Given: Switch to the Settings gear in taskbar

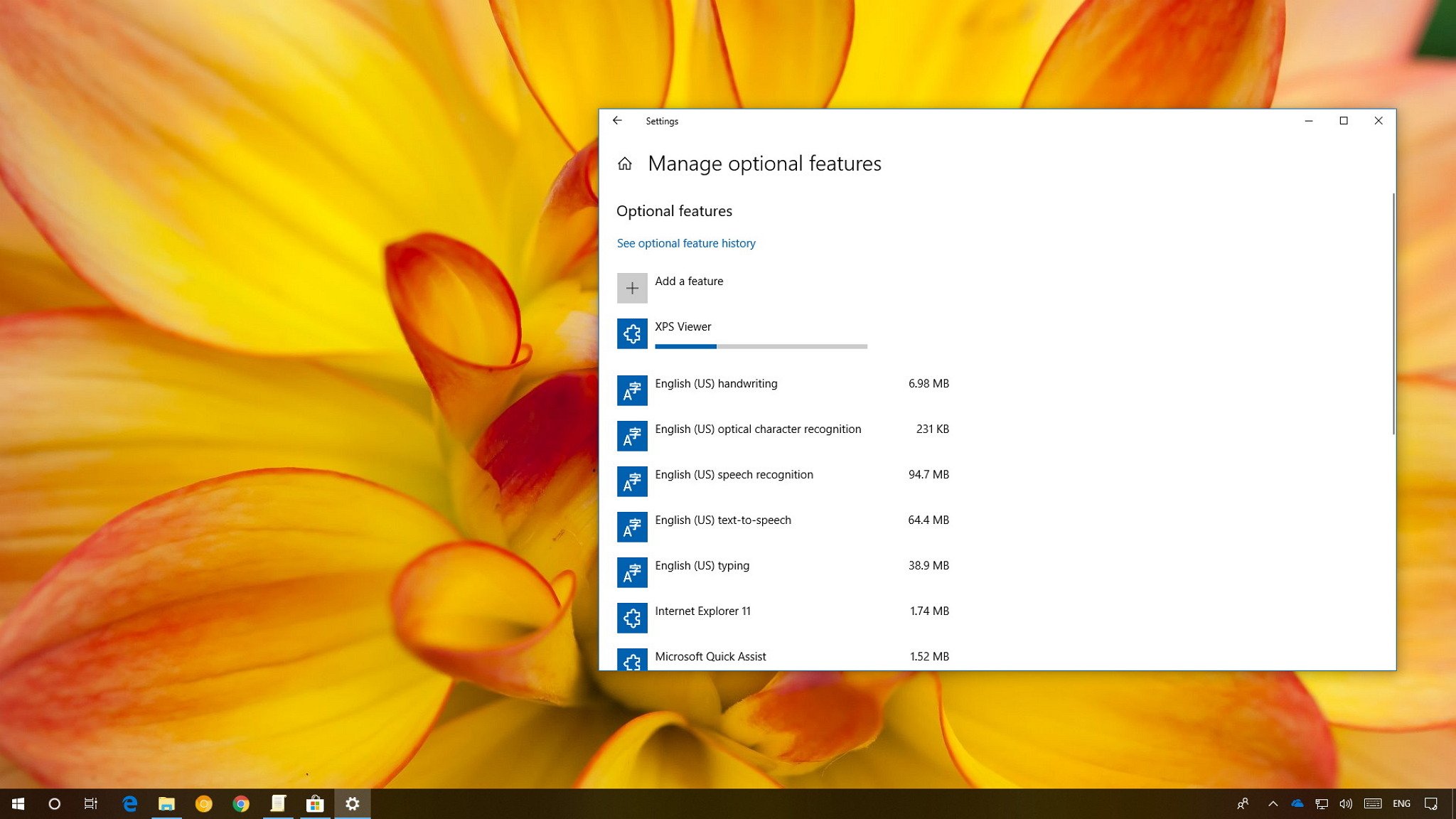Looking at the screenshot, I should coord(353,804).
